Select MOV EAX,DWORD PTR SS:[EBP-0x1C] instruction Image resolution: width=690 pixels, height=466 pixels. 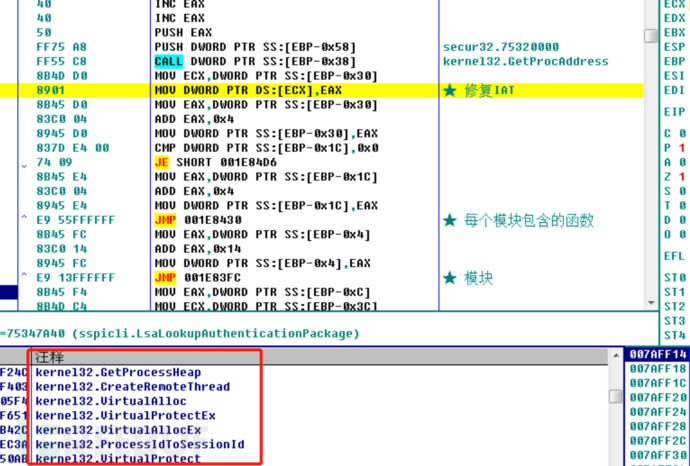coord(266,177)
